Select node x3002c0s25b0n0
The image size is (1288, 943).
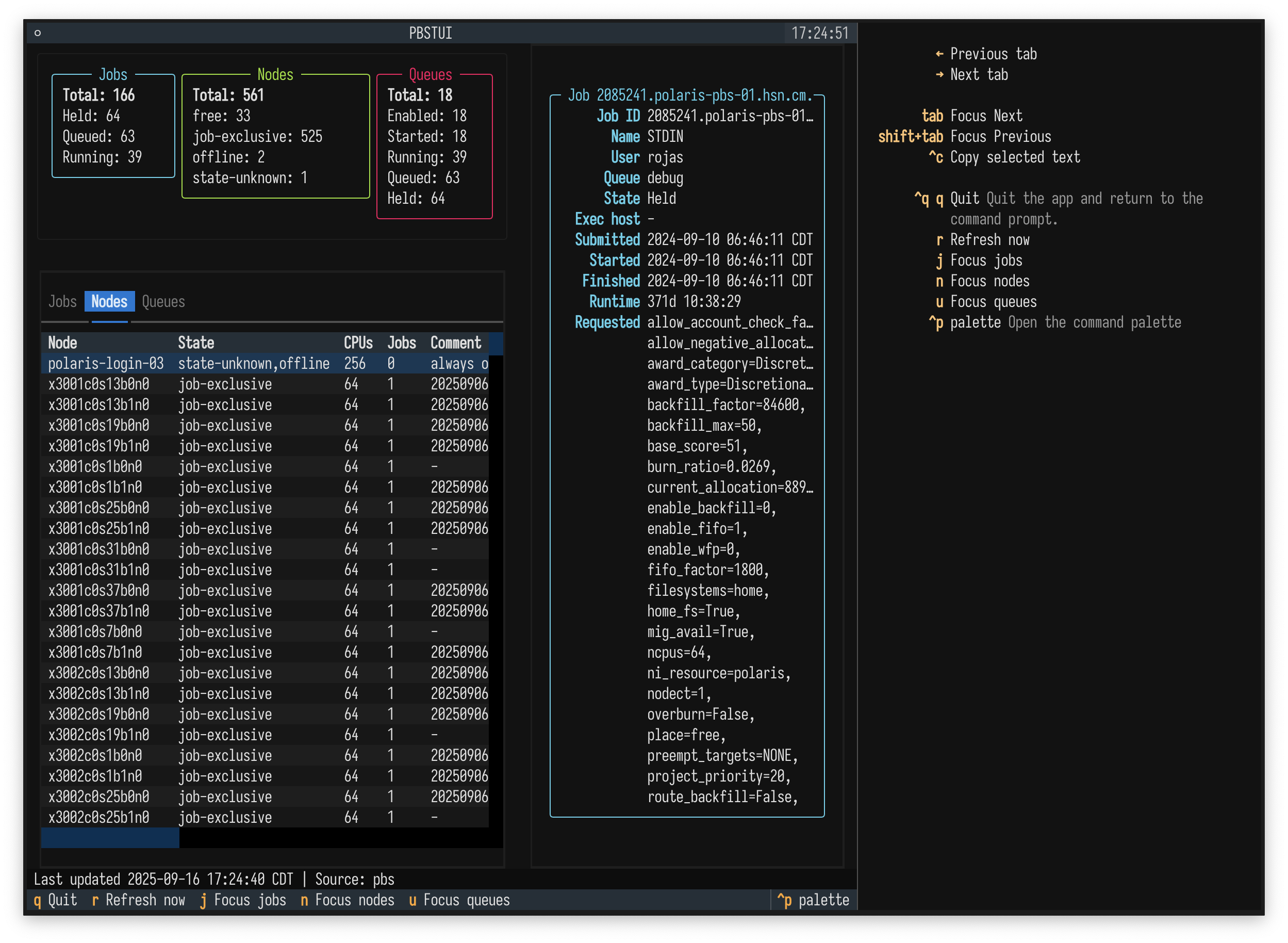coord(265,796)
